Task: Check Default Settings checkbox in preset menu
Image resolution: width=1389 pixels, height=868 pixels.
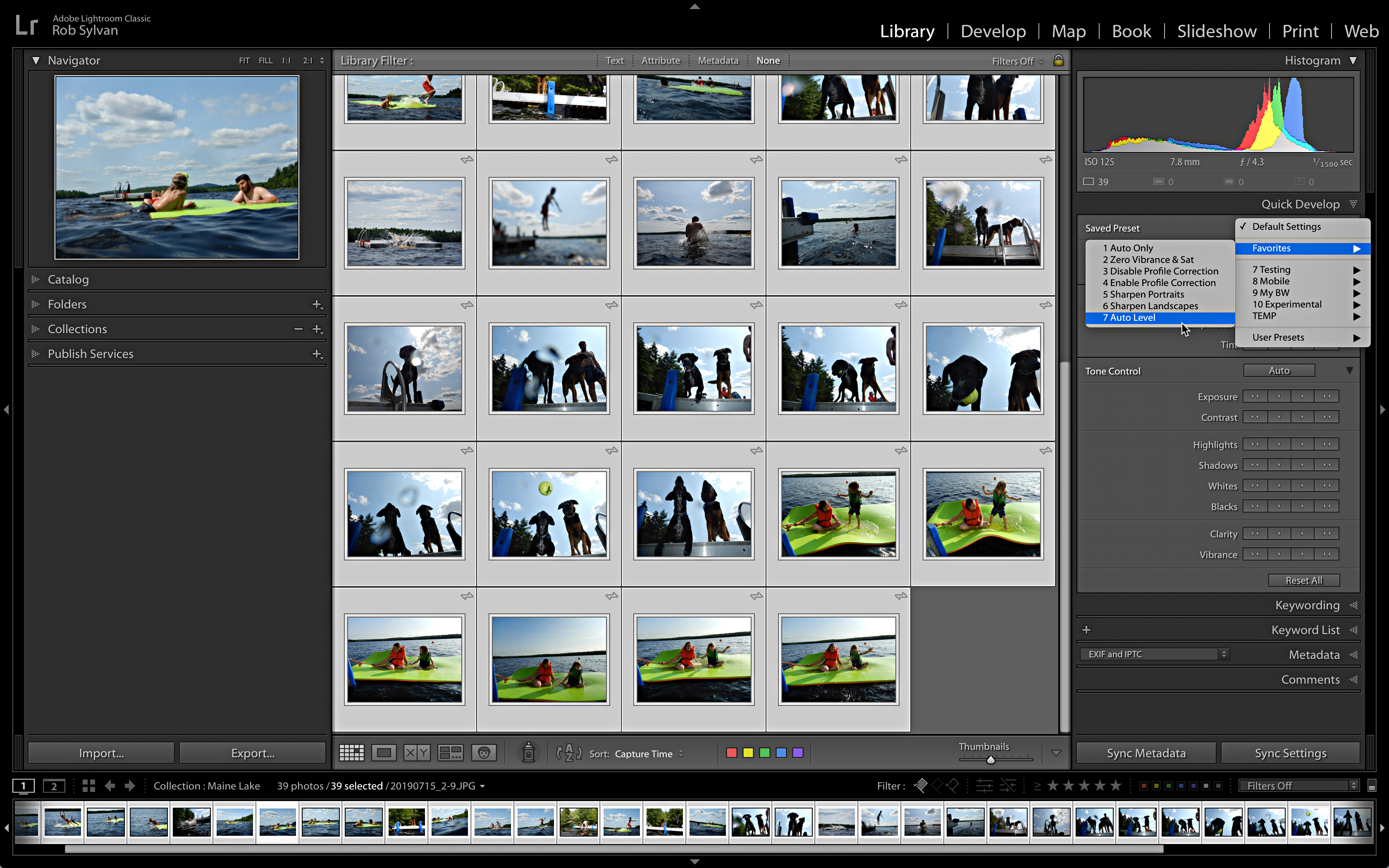Action: pyautogui.click(x=1284, y=225)
